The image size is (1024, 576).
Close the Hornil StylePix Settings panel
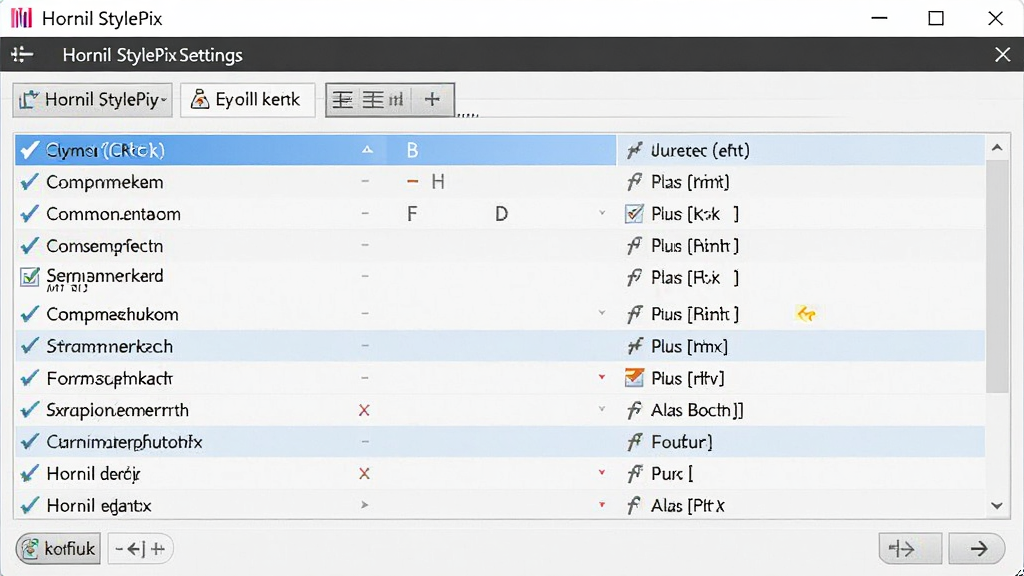(x=1002, y=54)
